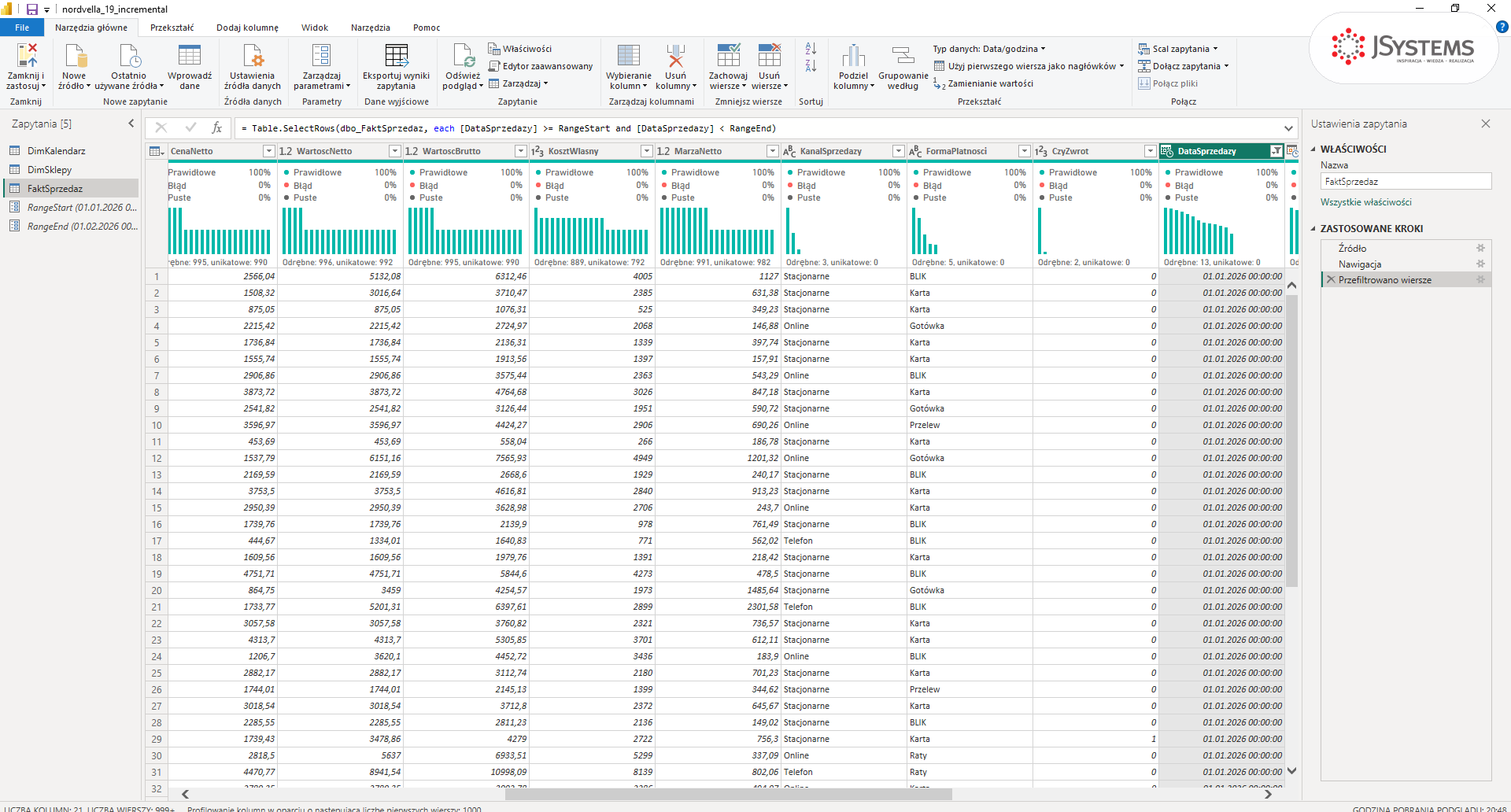Image resolution: width=1511 pixels, height=812 pixels.
Task: Click the Usuń kolumny icon
Action: (675, 55)
